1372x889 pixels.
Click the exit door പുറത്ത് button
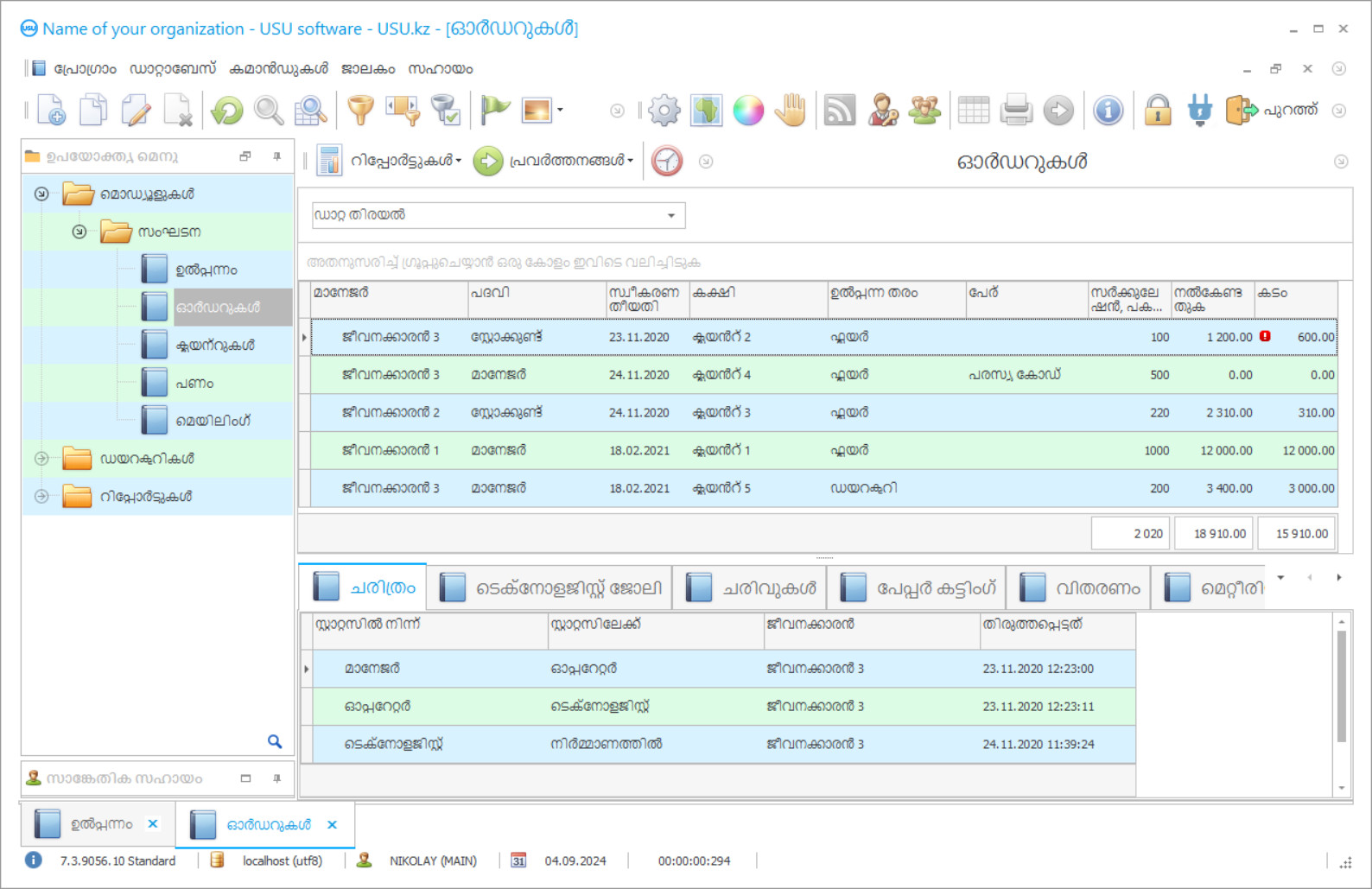click(1272, 111)
